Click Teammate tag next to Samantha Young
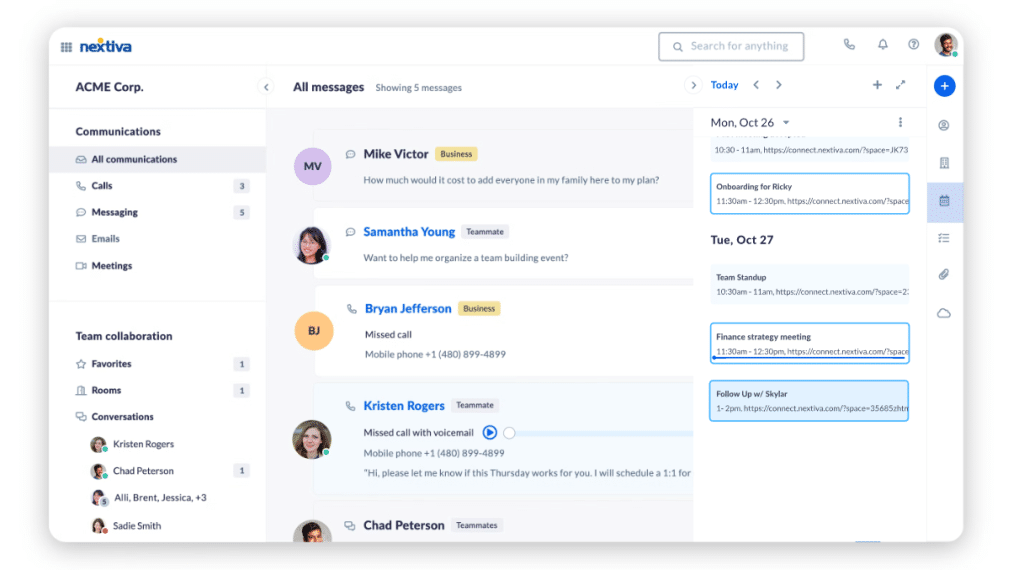The width and height of the screenshot is (1024, 570). coord(485,232)
